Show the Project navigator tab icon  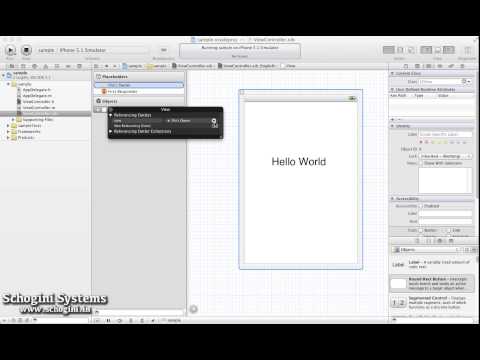12,66
